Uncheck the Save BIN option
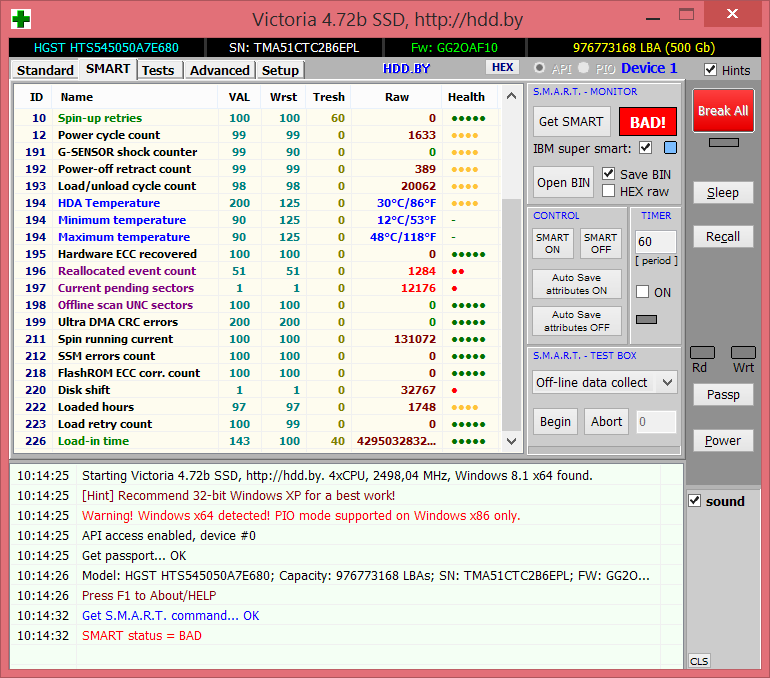The width and height of the screenshot is (770, 678). (609, 174)
